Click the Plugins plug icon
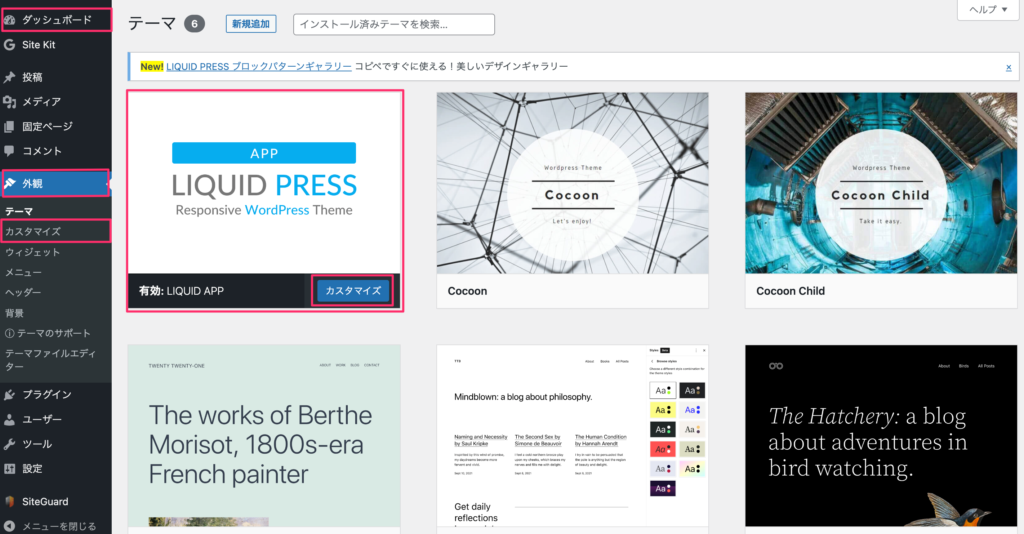This screenshot has width=1024, height=534. [x=10, y=394]
